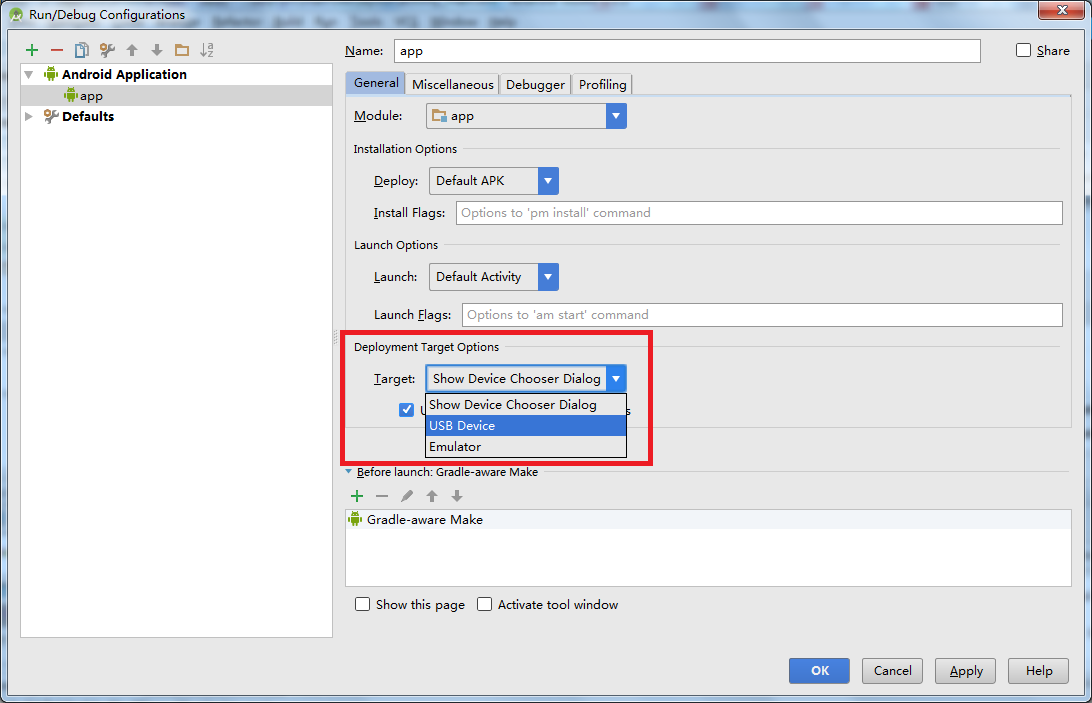Collapse the Before launch section
1092x703 pixels.
(349, 471)
